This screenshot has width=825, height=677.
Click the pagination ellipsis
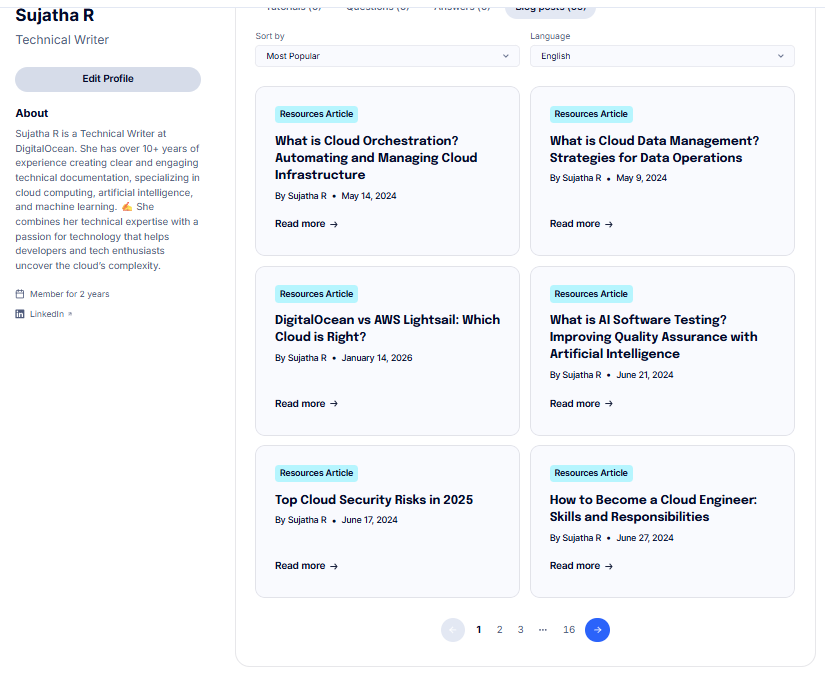point(542,630)
